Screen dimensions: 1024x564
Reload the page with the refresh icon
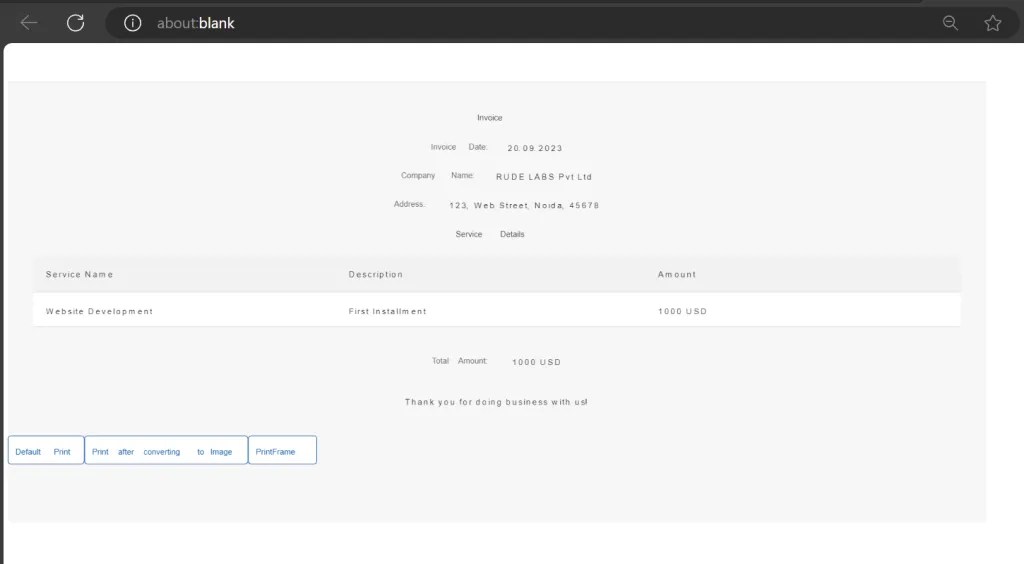pos(76,24)
